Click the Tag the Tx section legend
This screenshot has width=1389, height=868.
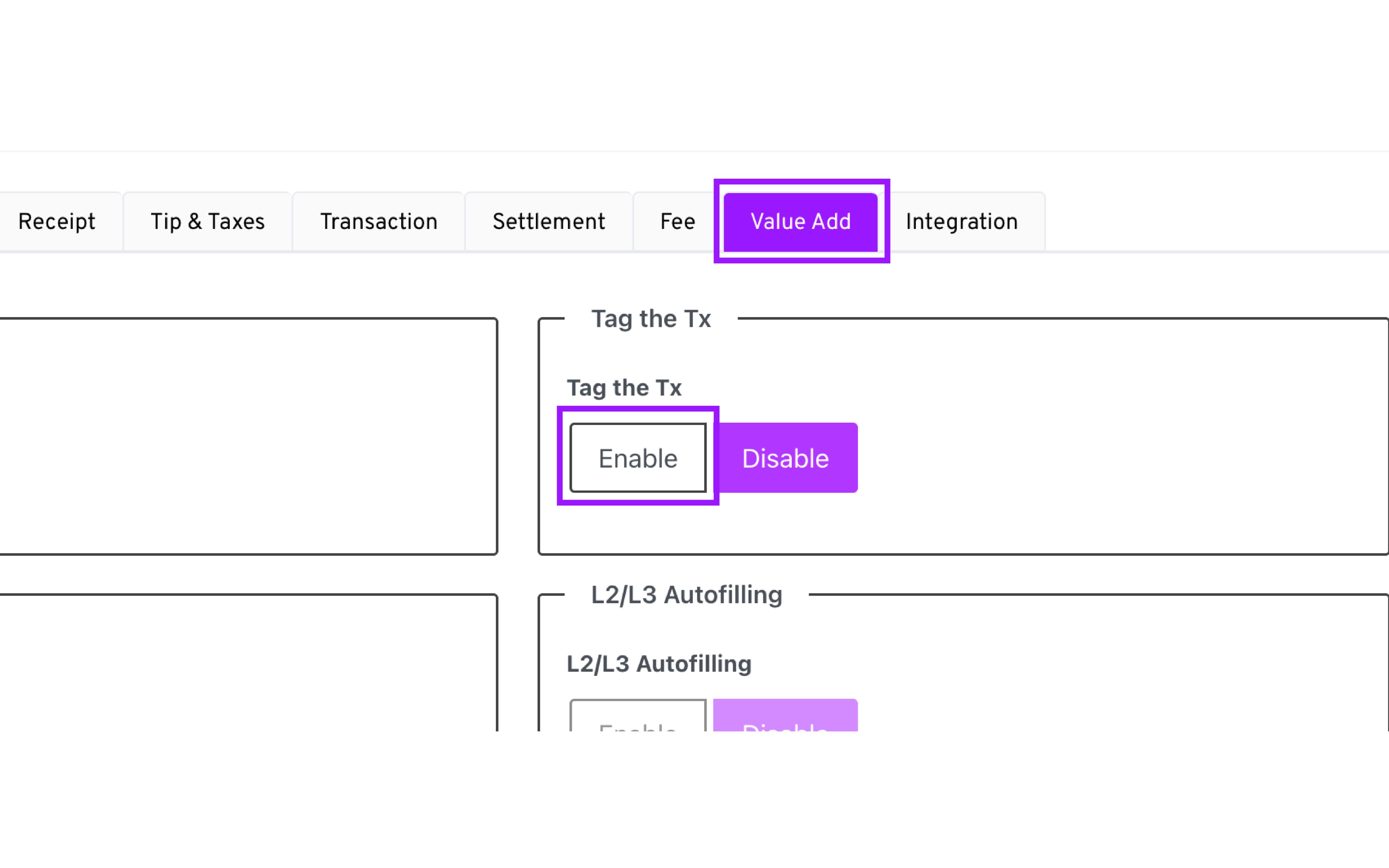click(651, 319)
